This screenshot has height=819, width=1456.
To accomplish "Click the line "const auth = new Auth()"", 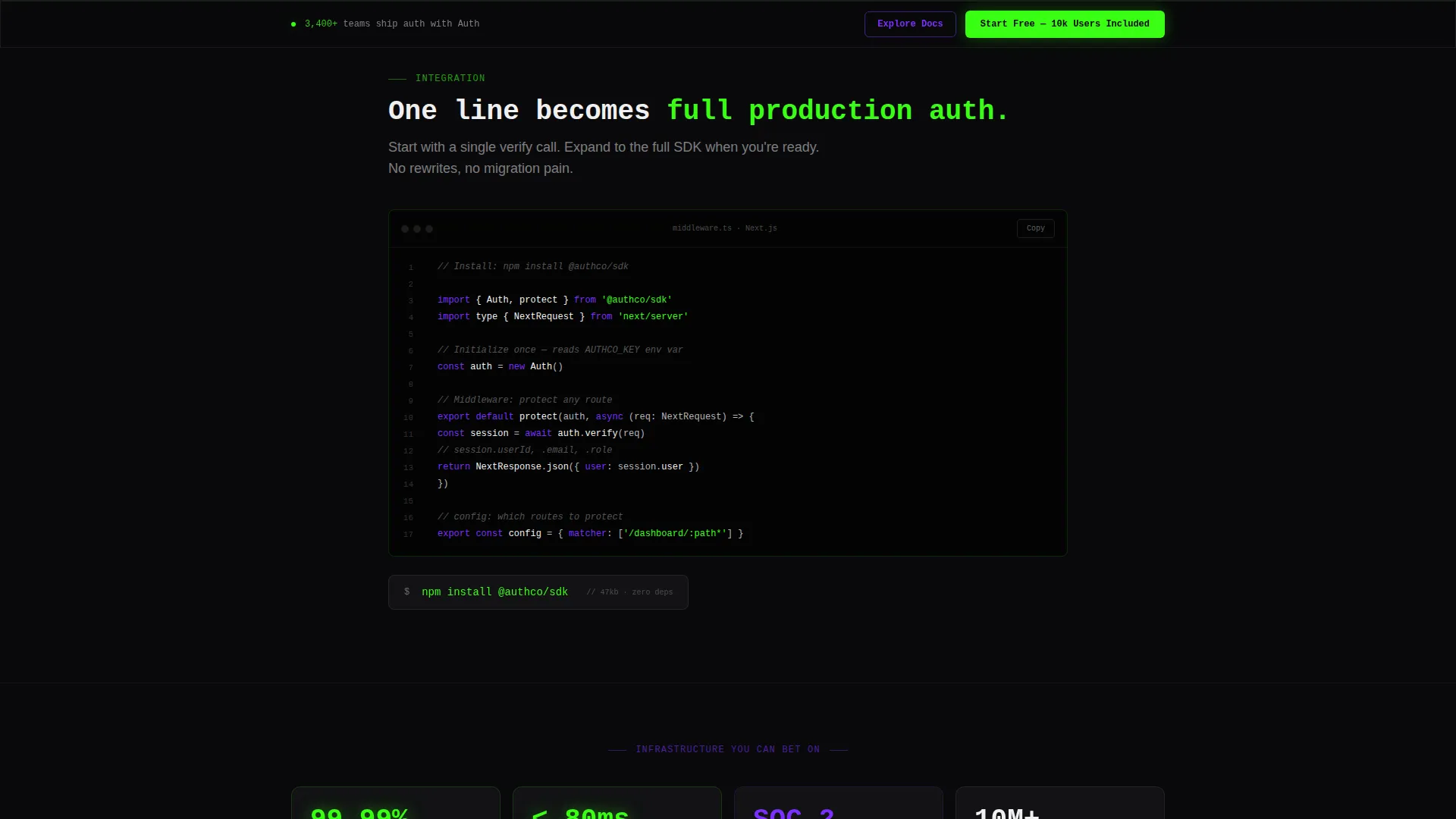I will 500,367.
